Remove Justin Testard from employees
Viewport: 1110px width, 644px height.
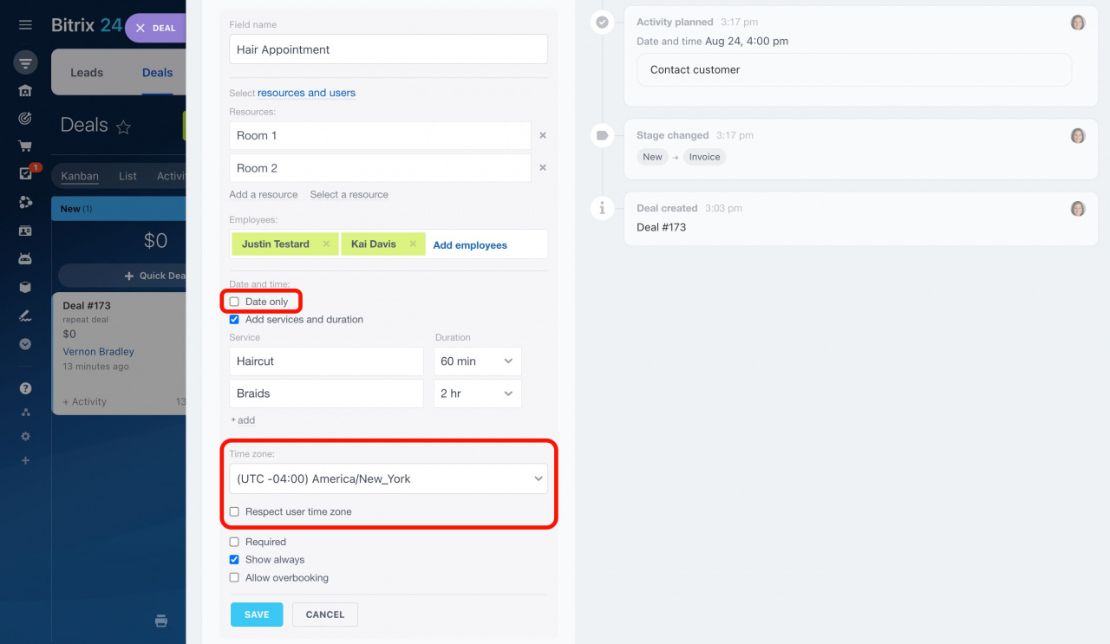click(326, 244)
